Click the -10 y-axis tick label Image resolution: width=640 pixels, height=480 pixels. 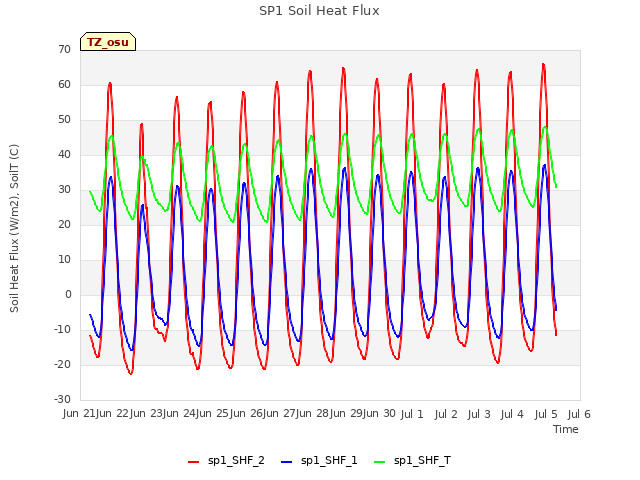tap(62, 329)
